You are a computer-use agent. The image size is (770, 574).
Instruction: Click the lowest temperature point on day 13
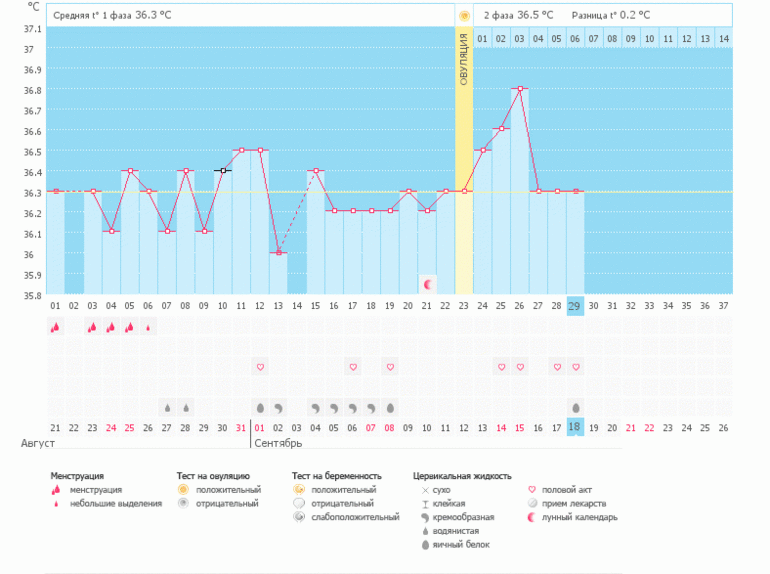[279, 253]
